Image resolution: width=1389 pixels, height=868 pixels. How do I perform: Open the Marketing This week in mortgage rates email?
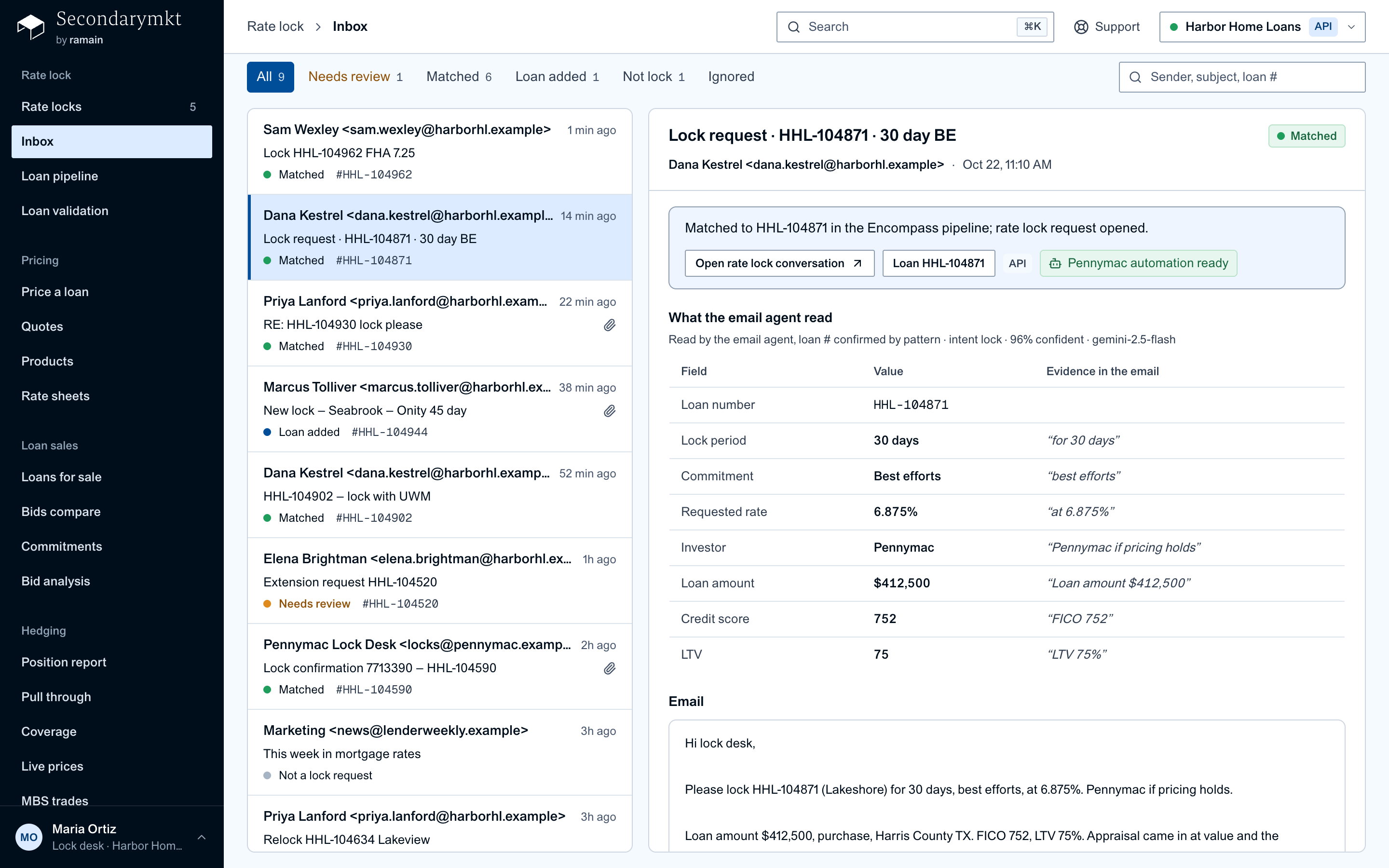tap(440, 753)
